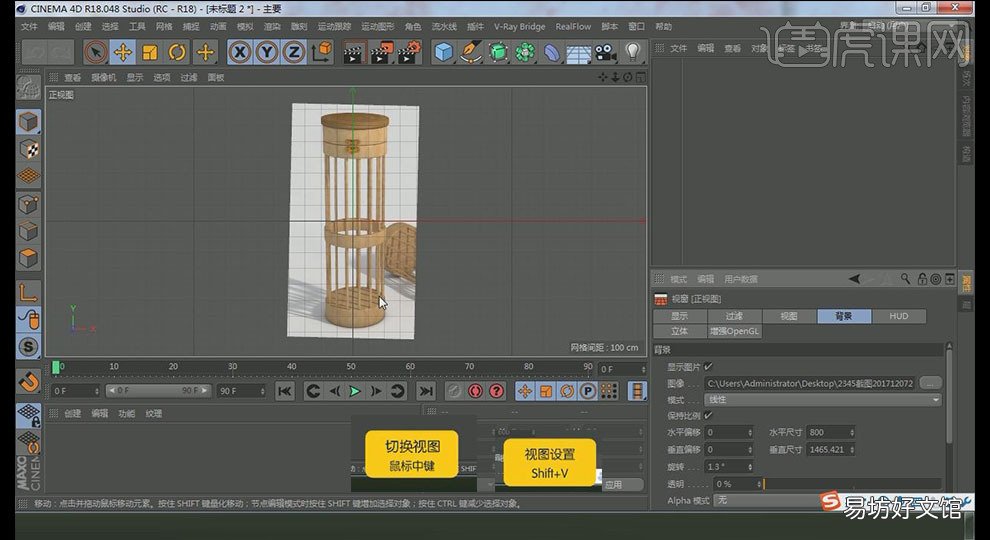Play the animation forward
This screenshot has width=990, height=540.
coord(355,392)
